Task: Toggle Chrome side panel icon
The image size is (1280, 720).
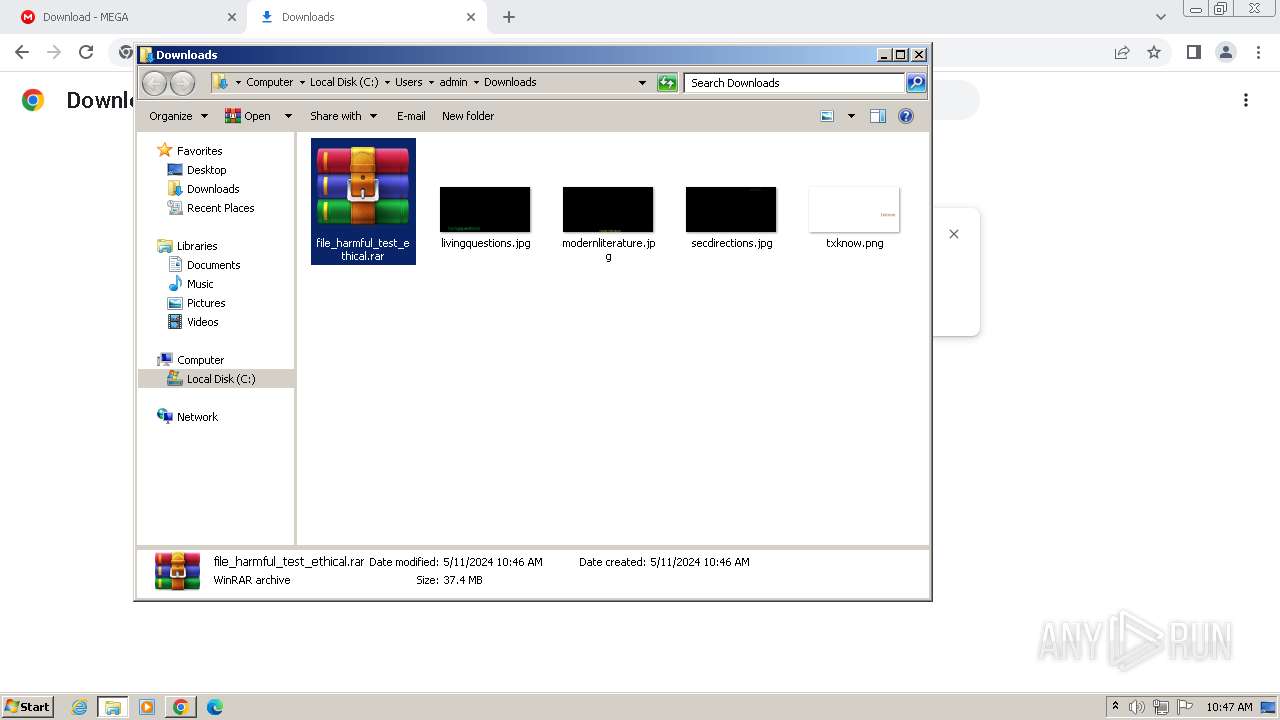Action: click(x=1193, y=52)
